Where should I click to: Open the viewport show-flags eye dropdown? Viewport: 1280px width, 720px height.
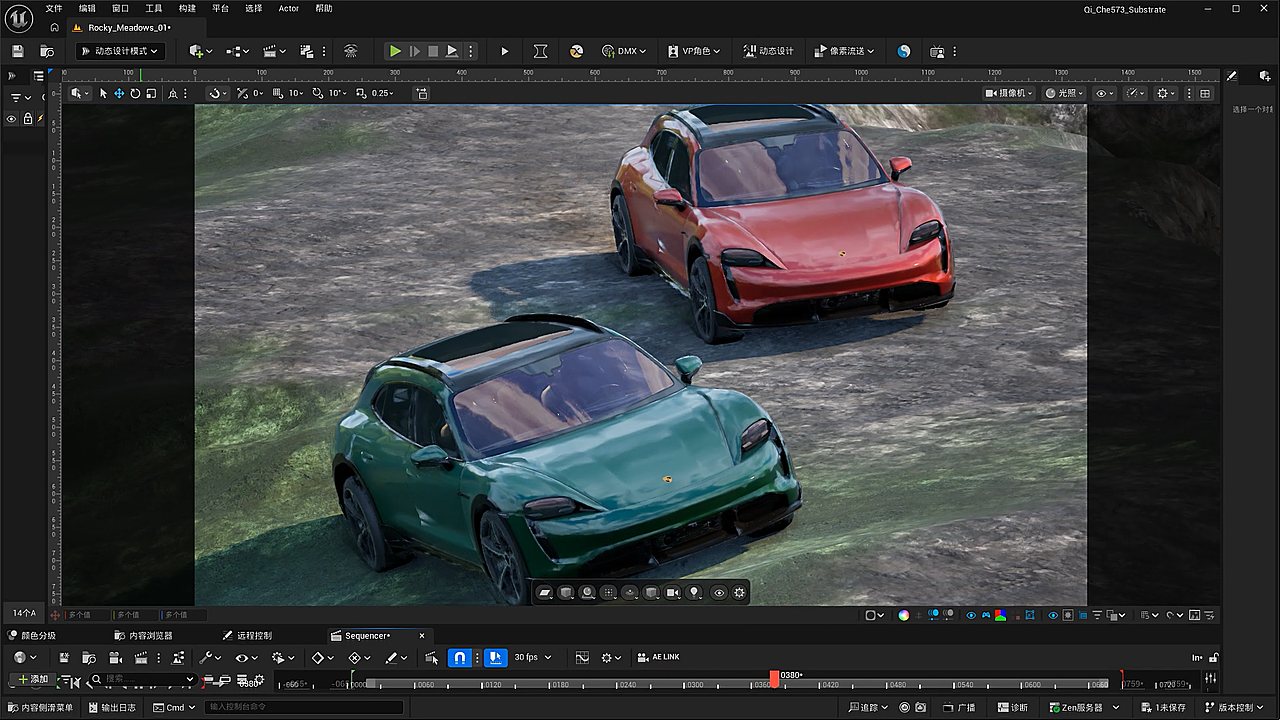click(1105, 93)
